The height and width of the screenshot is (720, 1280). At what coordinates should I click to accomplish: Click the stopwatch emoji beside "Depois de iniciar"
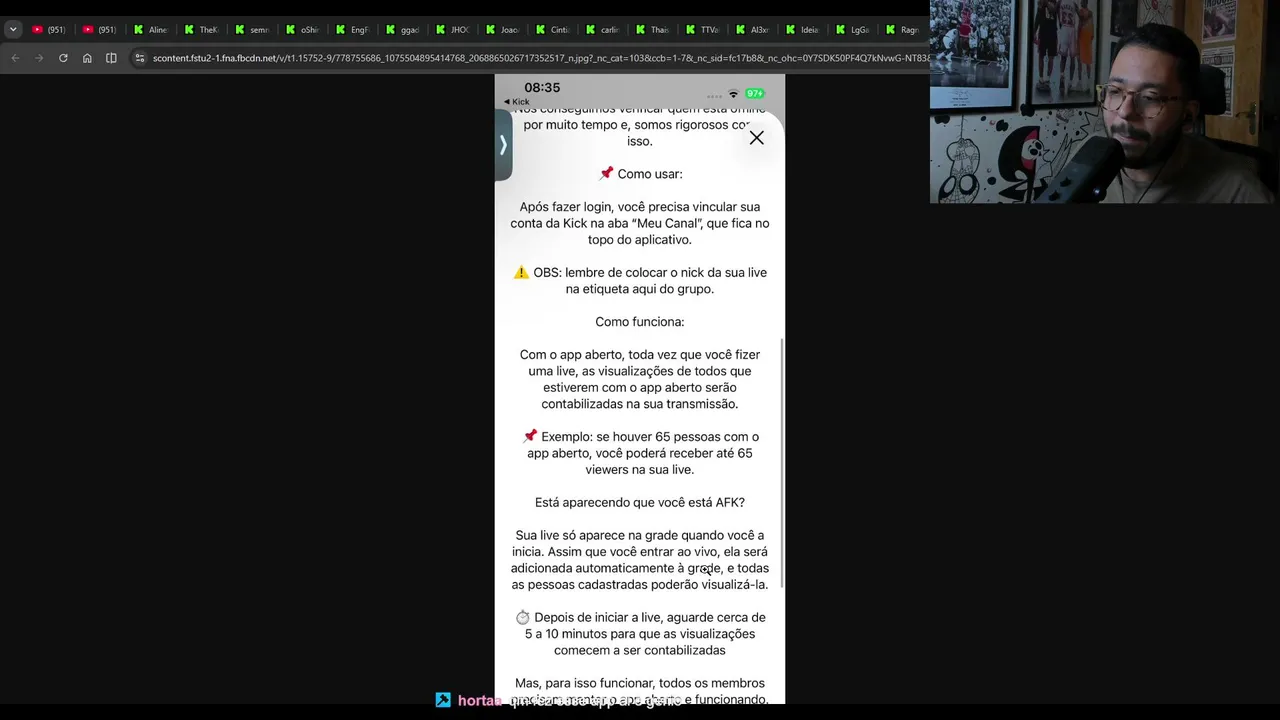pos(522,618)
